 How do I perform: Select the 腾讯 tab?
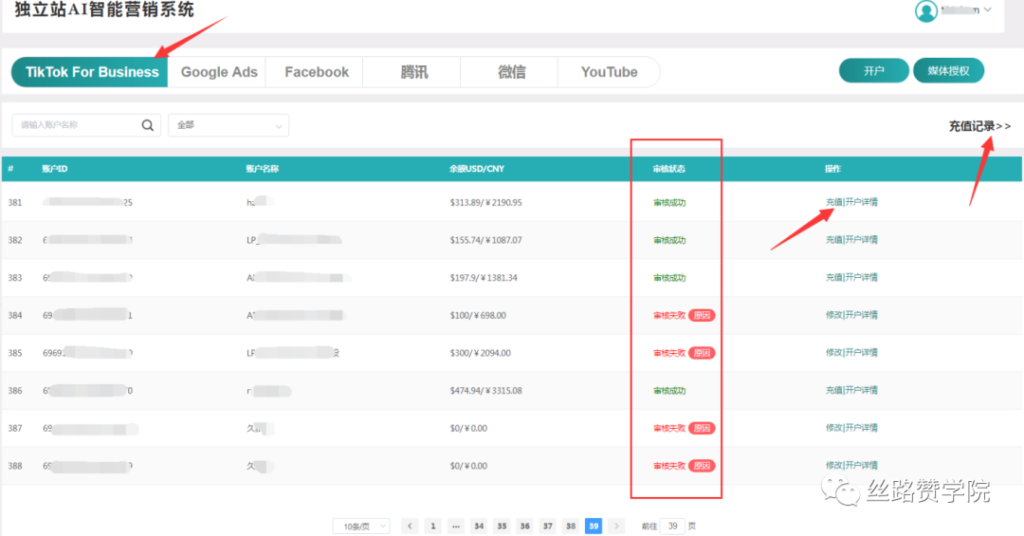coord(414,72)
